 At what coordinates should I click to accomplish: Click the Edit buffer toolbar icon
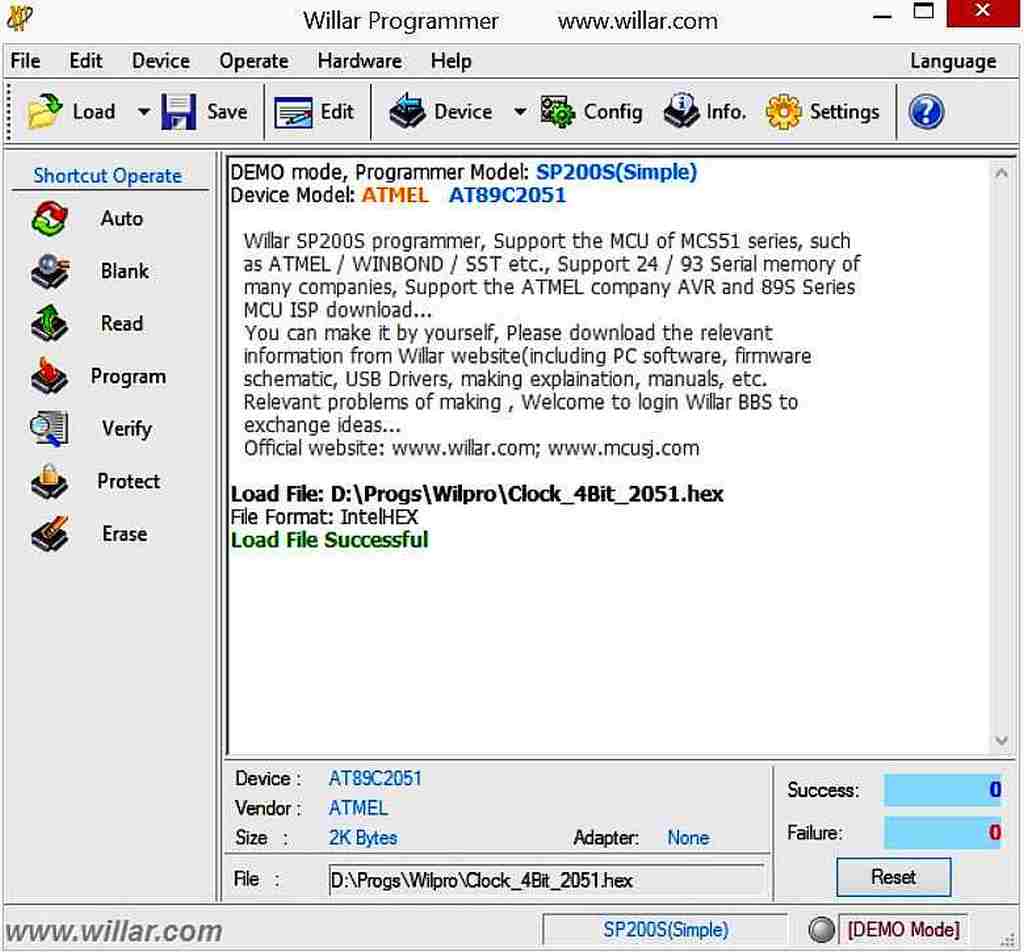(293, 112)
